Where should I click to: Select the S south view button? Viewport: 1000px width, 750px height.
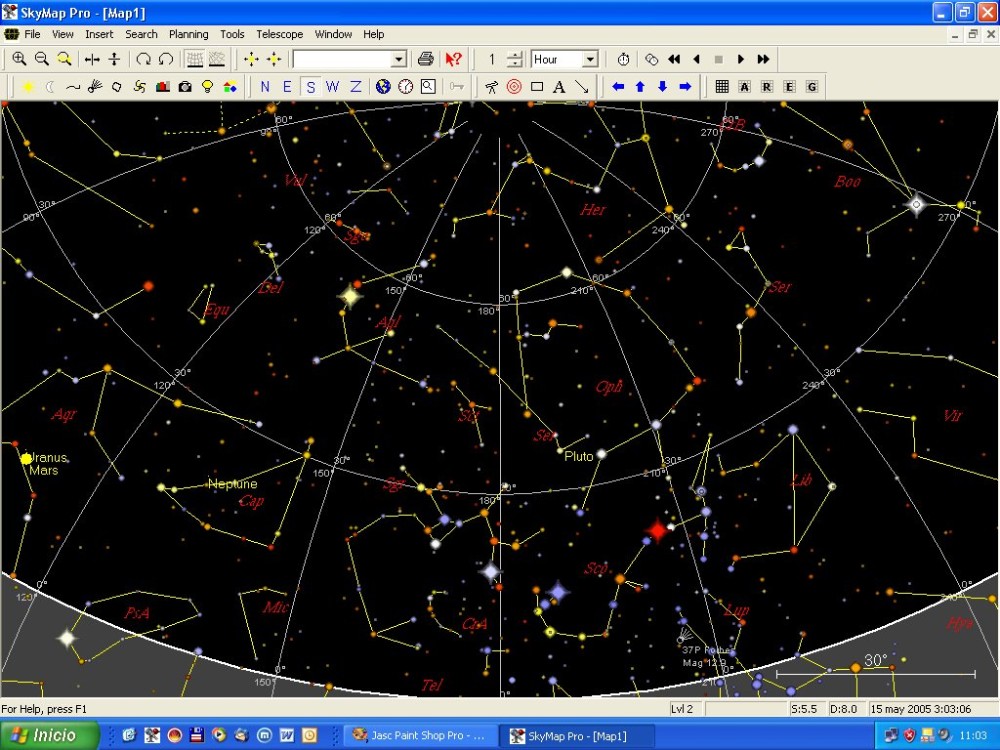311,87
